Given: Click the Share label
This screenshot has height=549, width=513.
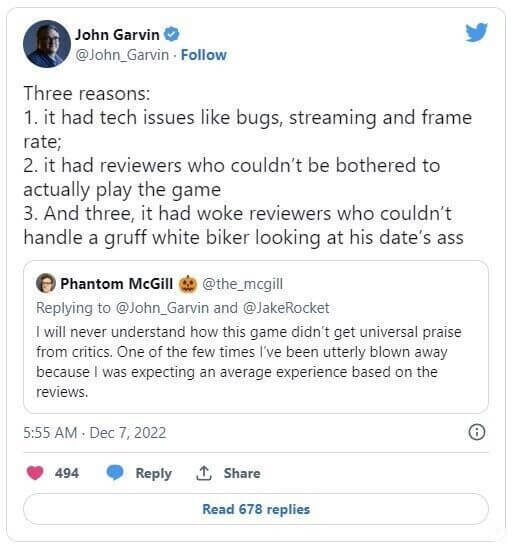Looking at the screenshot, I should click(242, 473).
